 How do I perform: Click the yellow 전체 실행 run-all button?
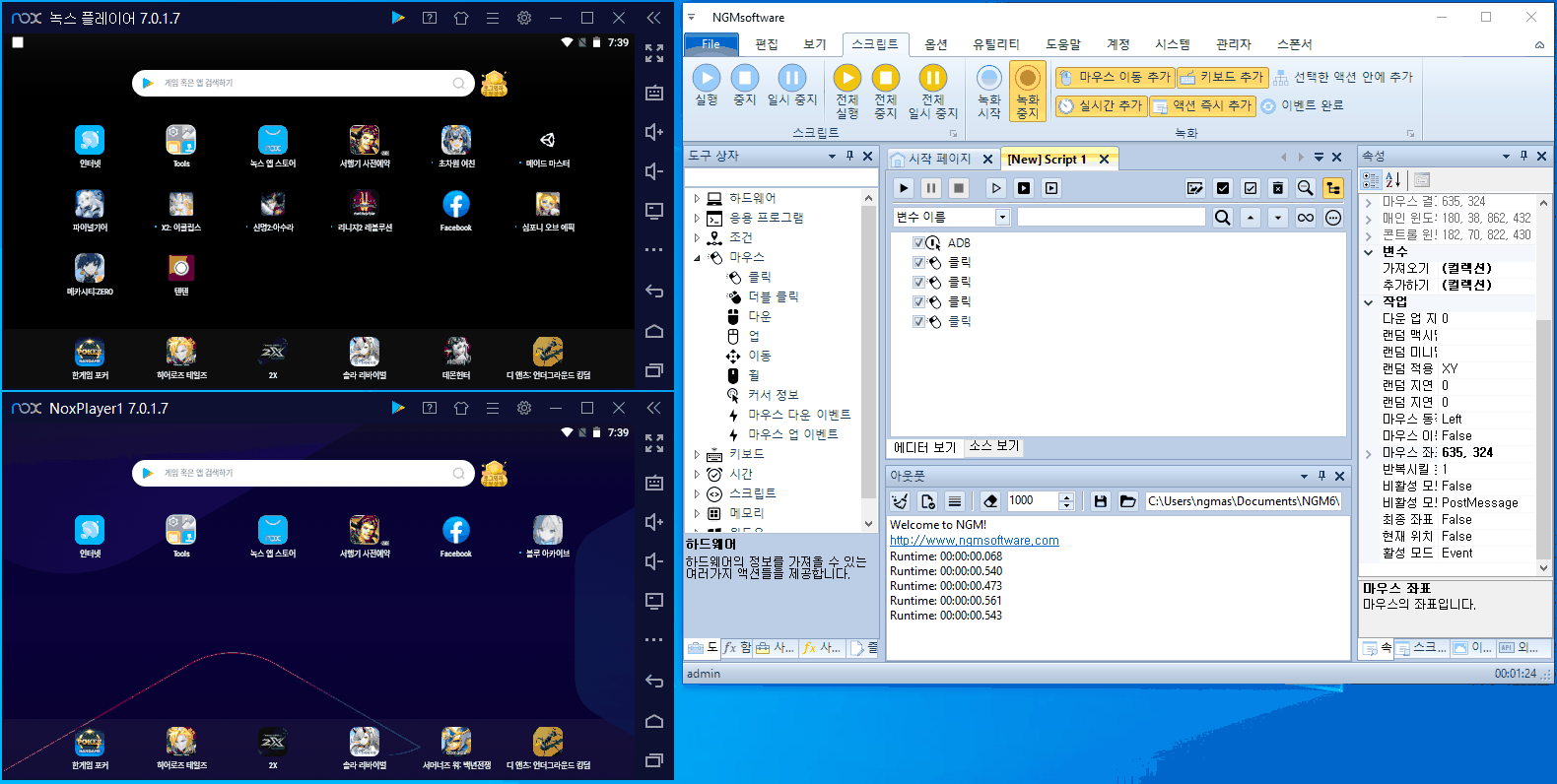click(847, 92)
